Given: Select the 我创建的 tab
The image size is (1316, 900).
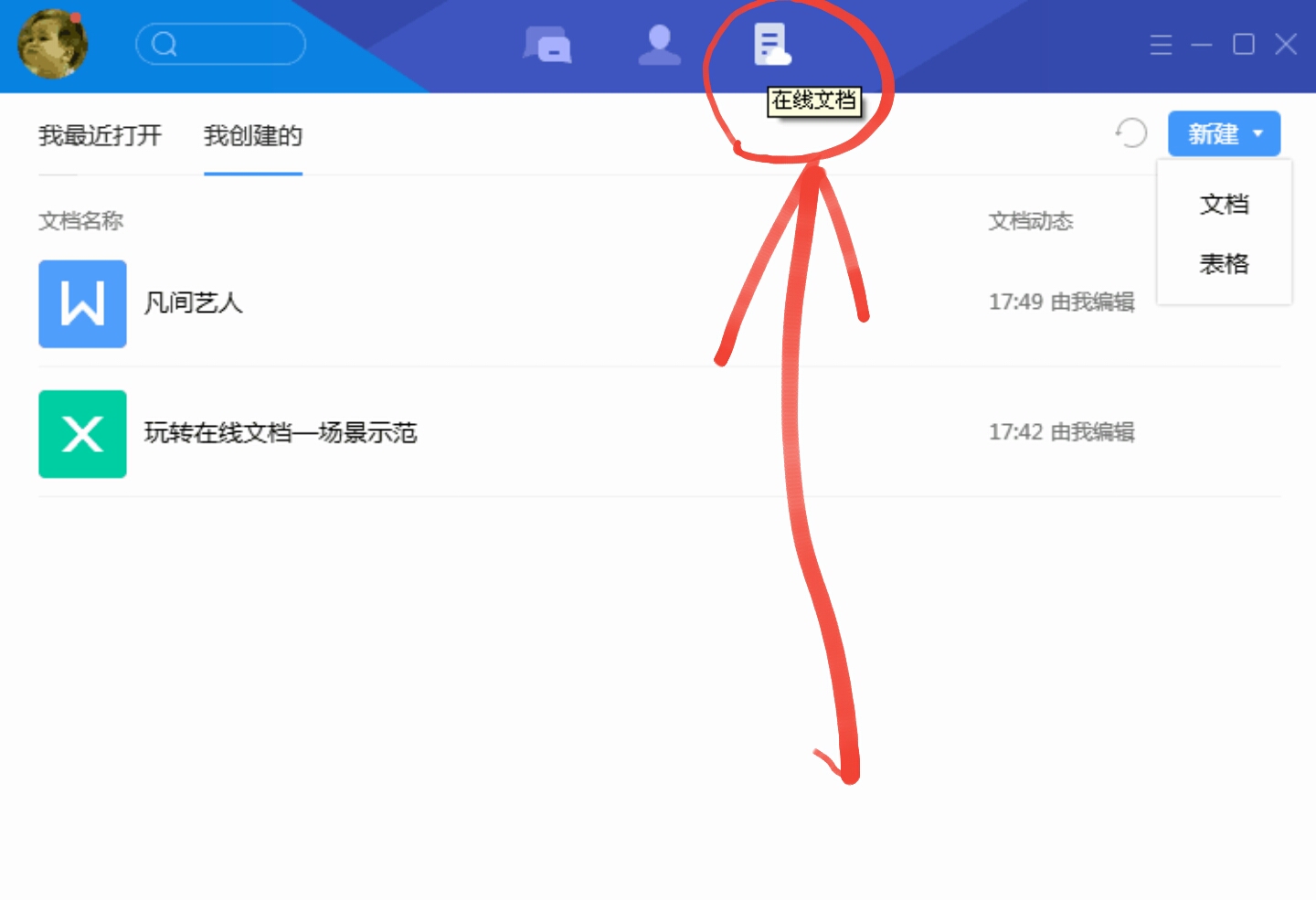Looking at the screenshot, I should click(252, 136).
